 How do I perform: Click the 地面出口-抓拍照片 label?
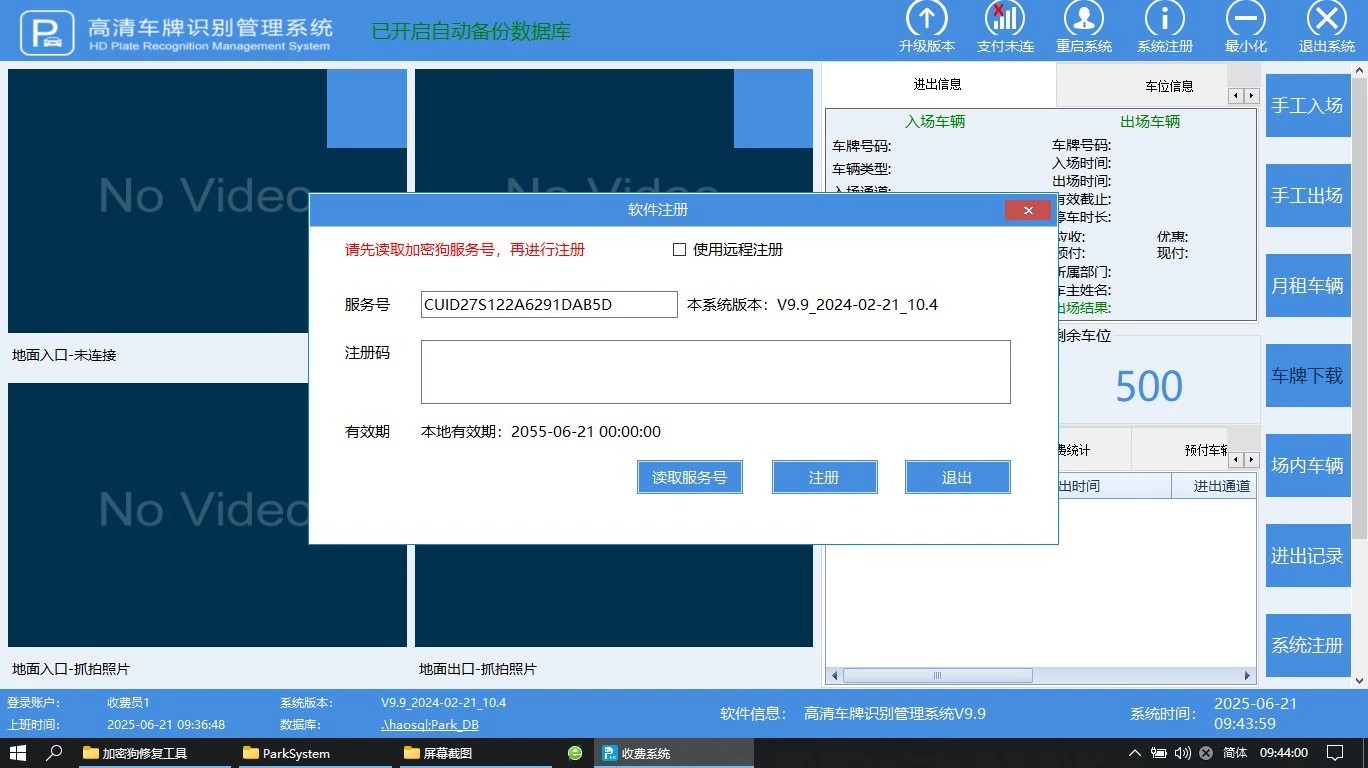pyautogui.click(x=478, y=669)
